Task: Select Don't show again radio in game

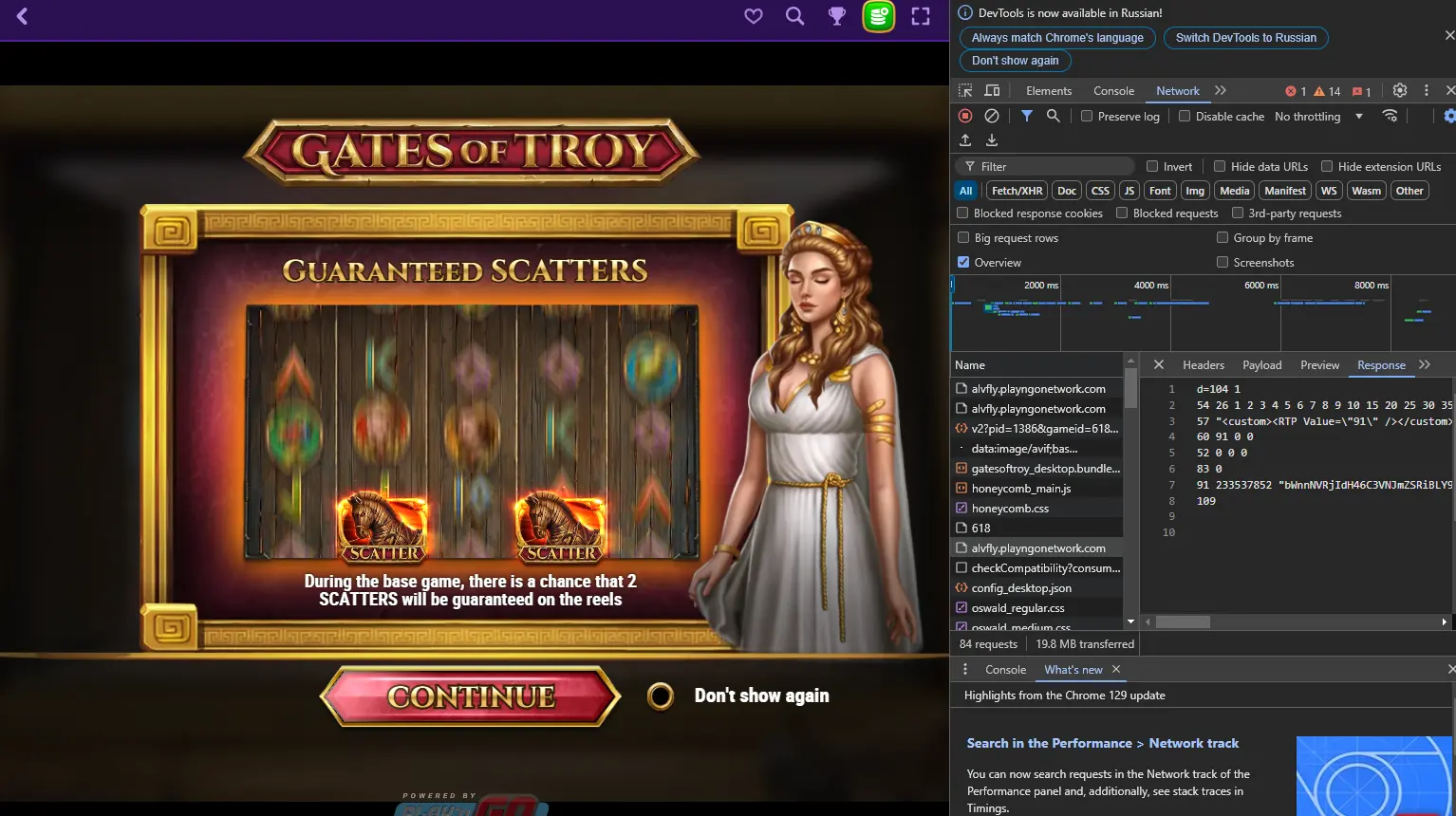Action: coord(661,695)
